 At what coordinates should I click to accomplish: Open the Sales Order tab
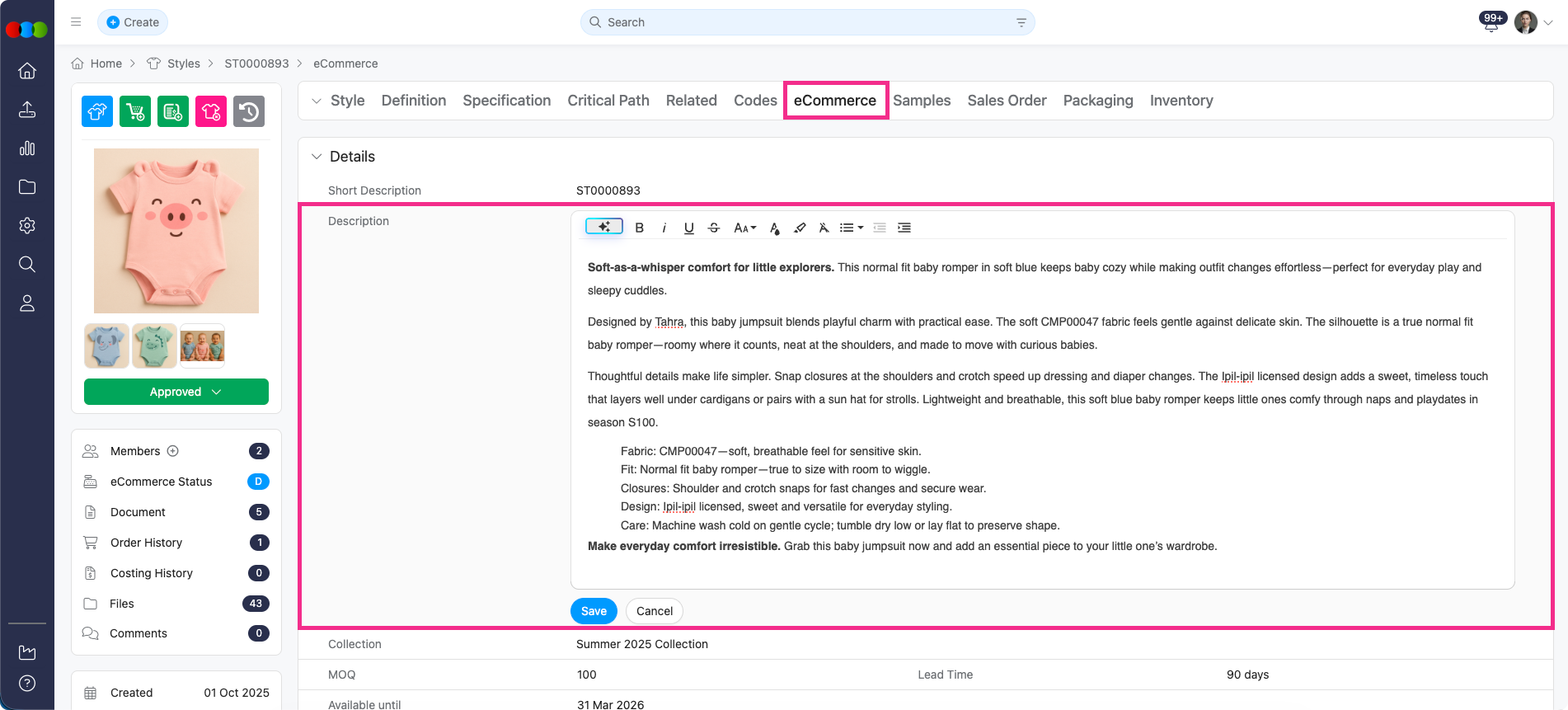click(x=1007, y=101)
